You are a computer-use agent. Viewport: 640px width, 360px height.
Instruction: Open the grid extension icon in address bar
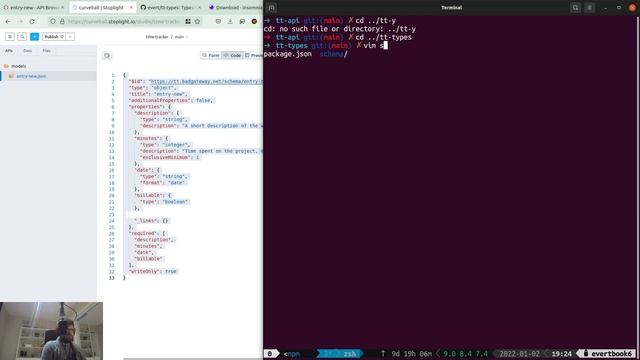(188, 21)
